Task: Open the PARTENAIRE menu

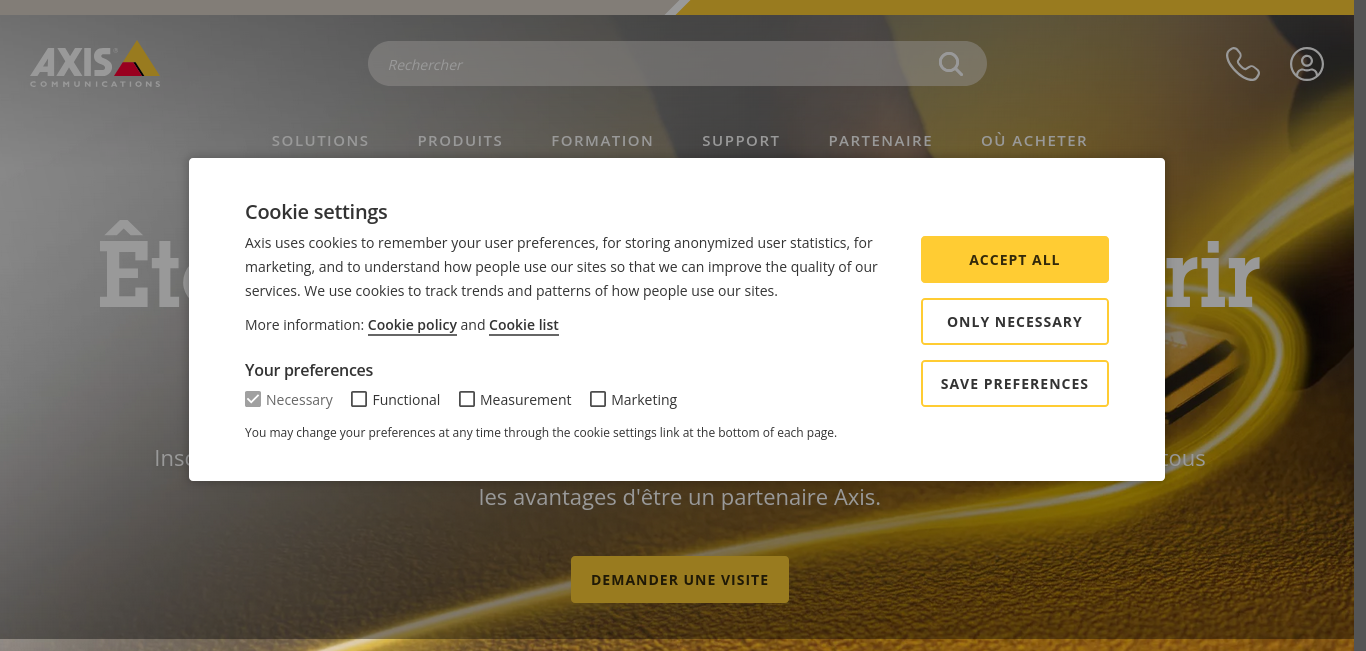Action: click(880, 141)
